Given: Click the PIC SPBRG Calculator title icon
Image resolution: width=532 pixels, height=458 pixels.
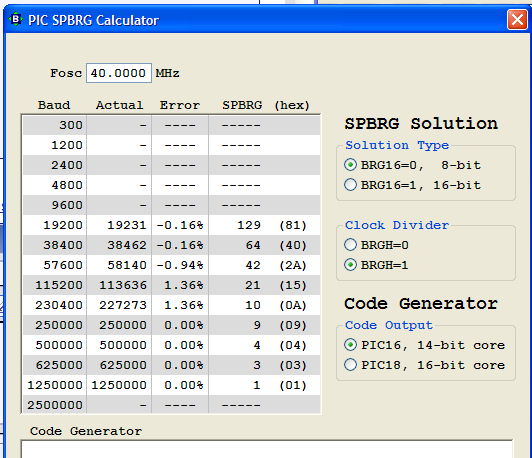Looking at the screenshot, I should pos(15,19).
